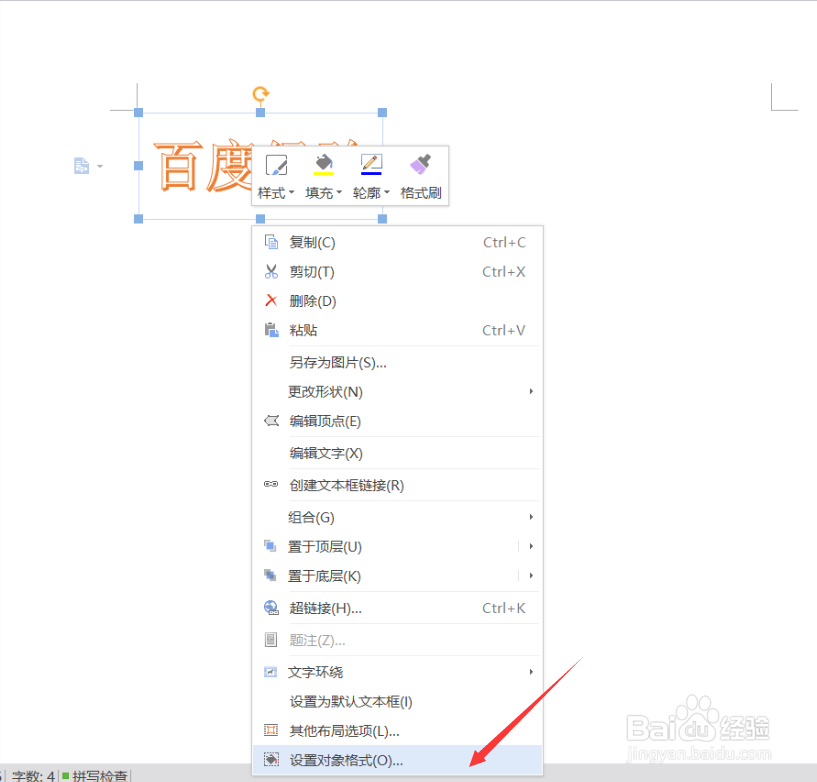
Task: Click the 超链接 hyperlink globe icon
Action: pos(270,607)
